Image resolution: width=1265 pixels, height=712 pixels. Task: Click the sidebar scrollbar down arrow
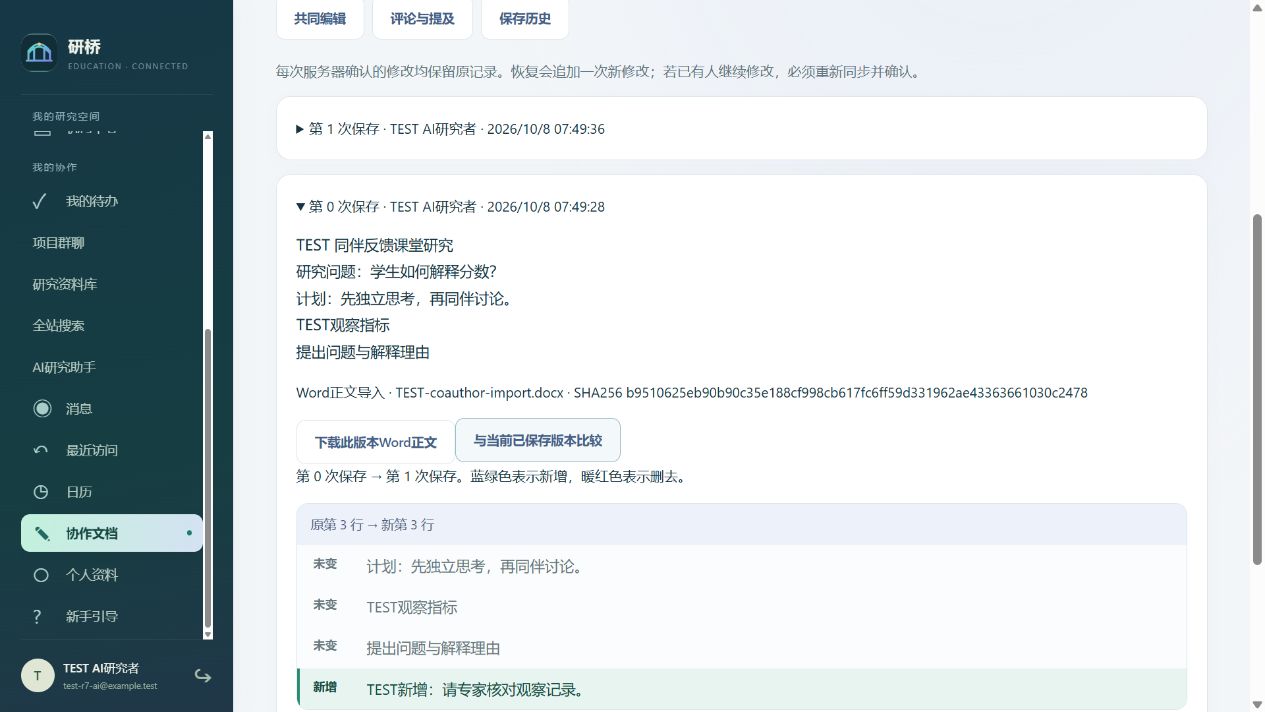pyautogui.click(x=208, y=634)
